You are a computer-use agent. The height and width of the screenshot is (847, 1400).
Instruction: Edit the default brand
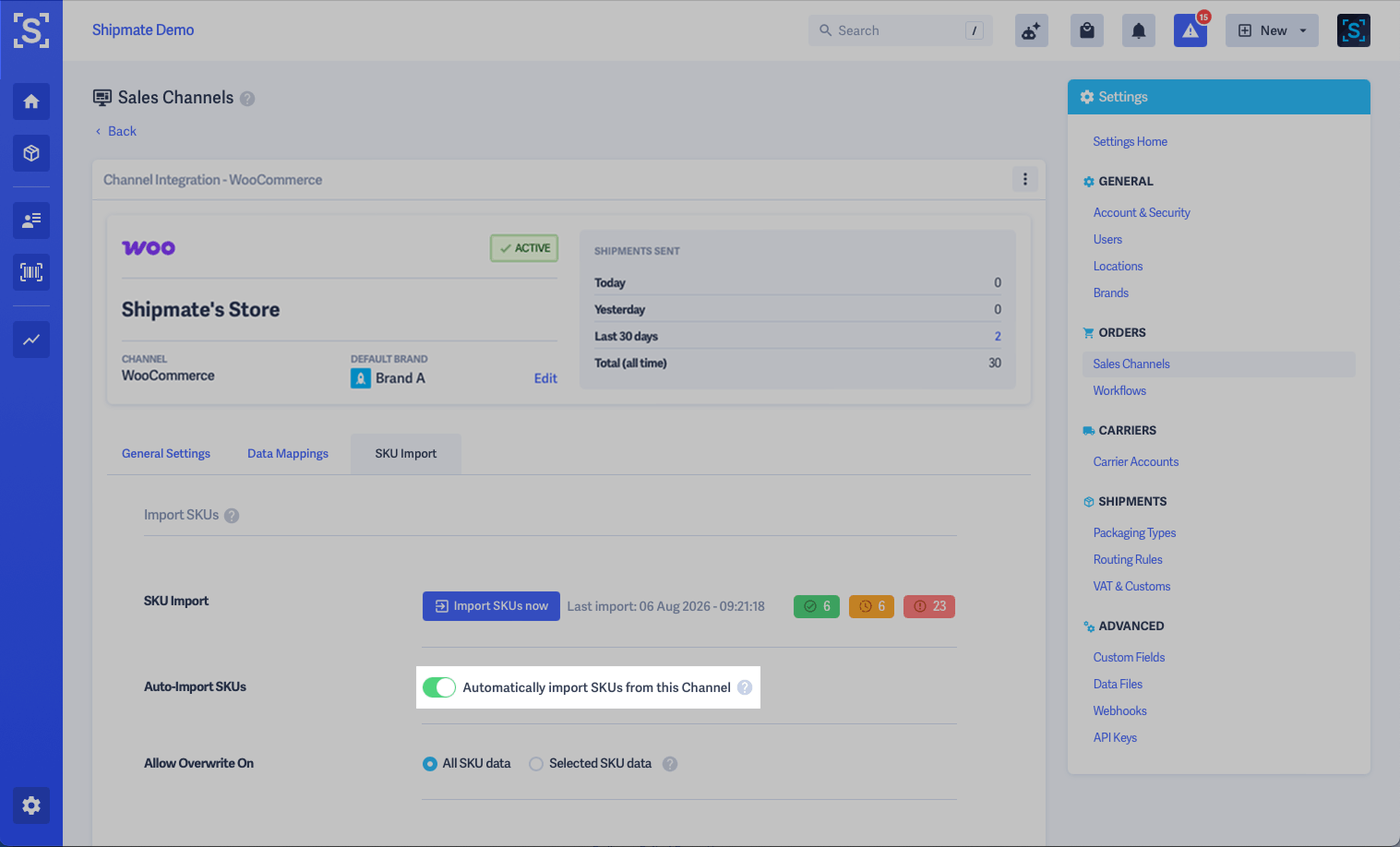[545, 378]
